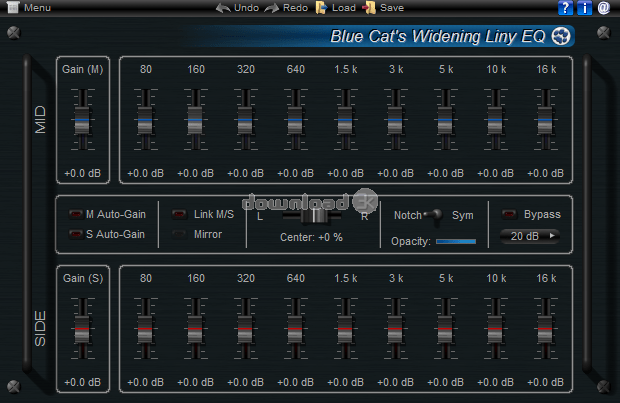The image size is (620, 403).
Task: Click the L/R Center pan slider
Action: coord(312,216)
